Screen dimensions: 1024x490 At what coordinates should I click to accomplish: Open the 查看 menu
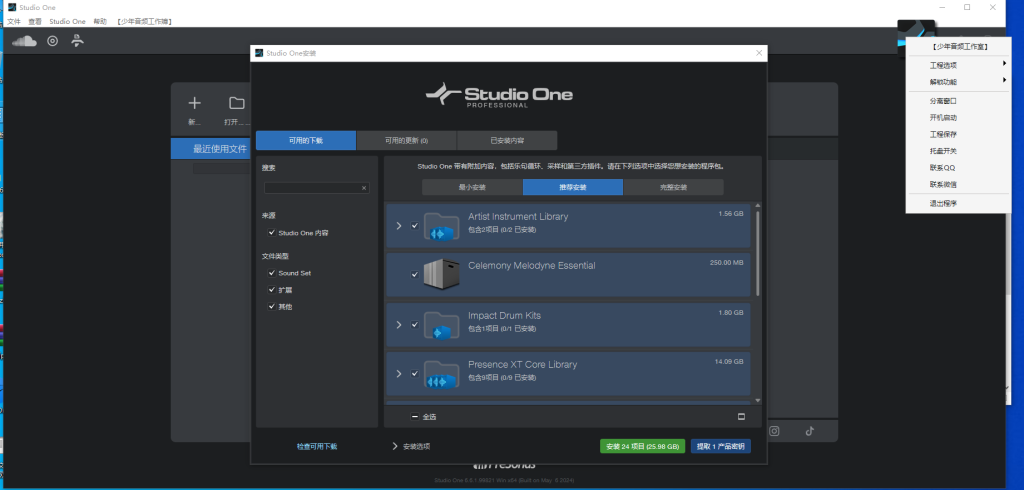coord(35,22)
